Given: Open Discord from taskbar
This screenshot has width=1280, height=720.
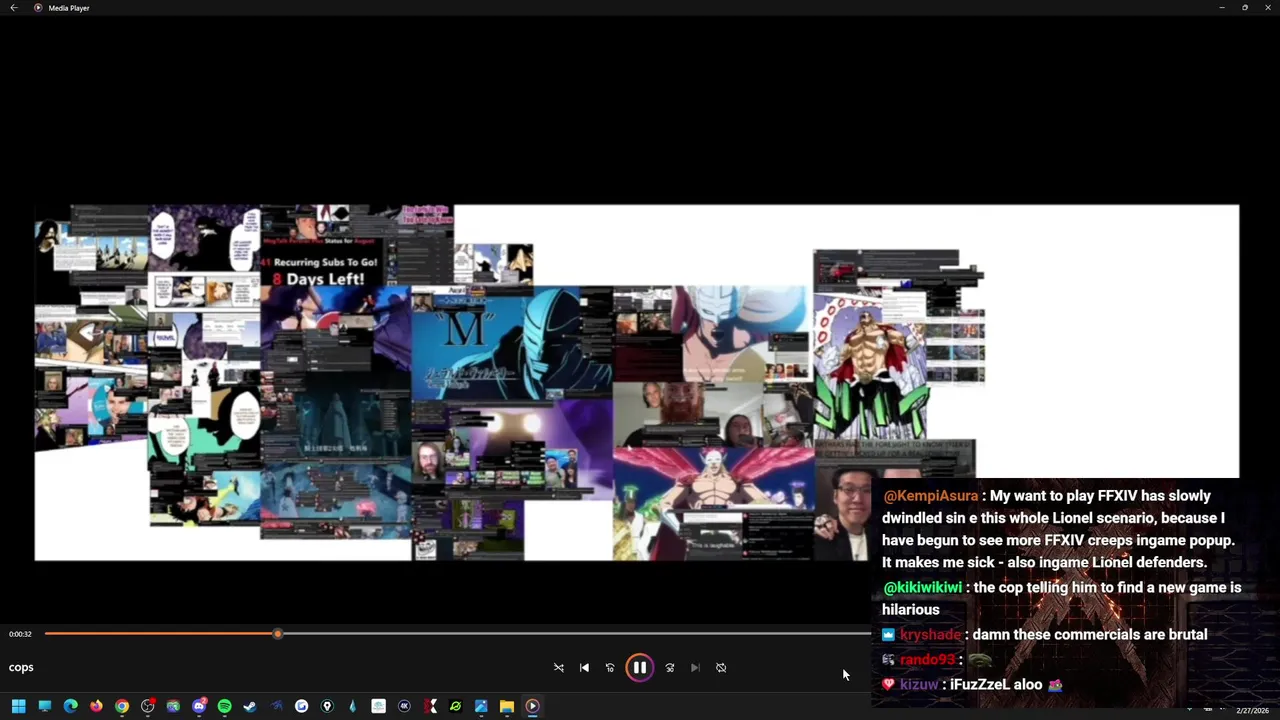Looking at the screenshot, I should click(199, 706).
